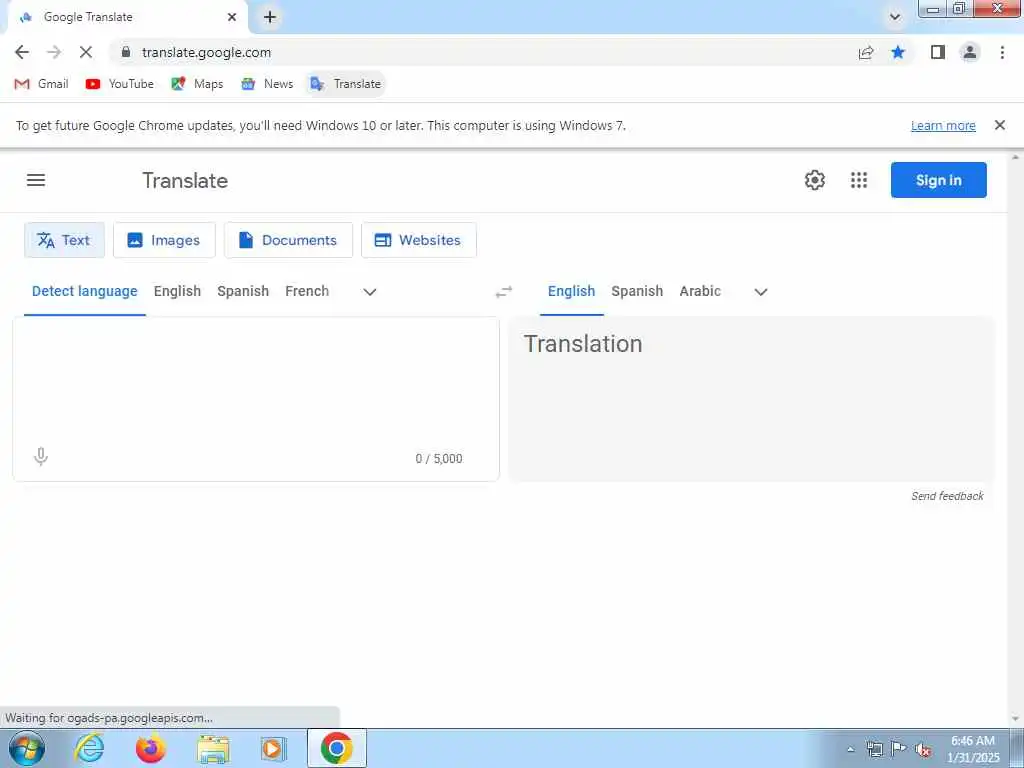Set English as target language
1024x768 pixels.
click(x=571, y=291)
